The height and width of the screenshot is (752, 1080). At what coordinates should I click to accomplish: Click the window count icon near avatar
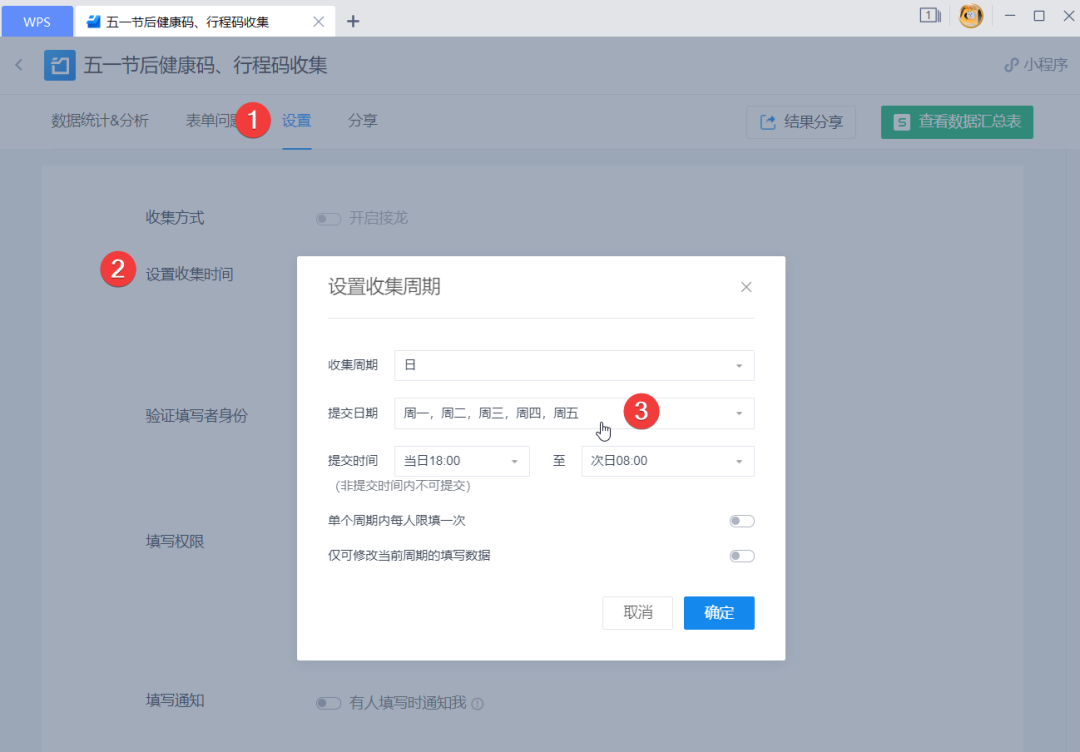click(930, 15)
